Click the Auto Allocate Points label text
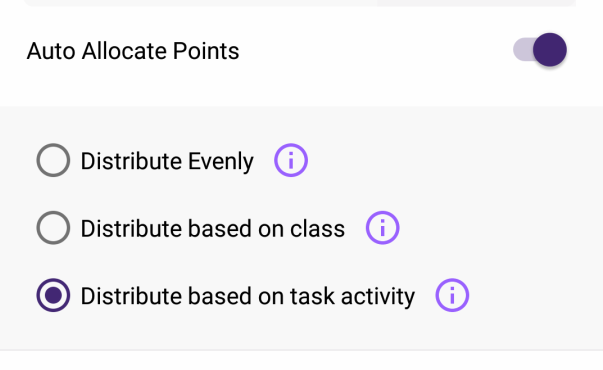Image resolution: width=603 pixels, height=370 pixels. click(133, 51)
